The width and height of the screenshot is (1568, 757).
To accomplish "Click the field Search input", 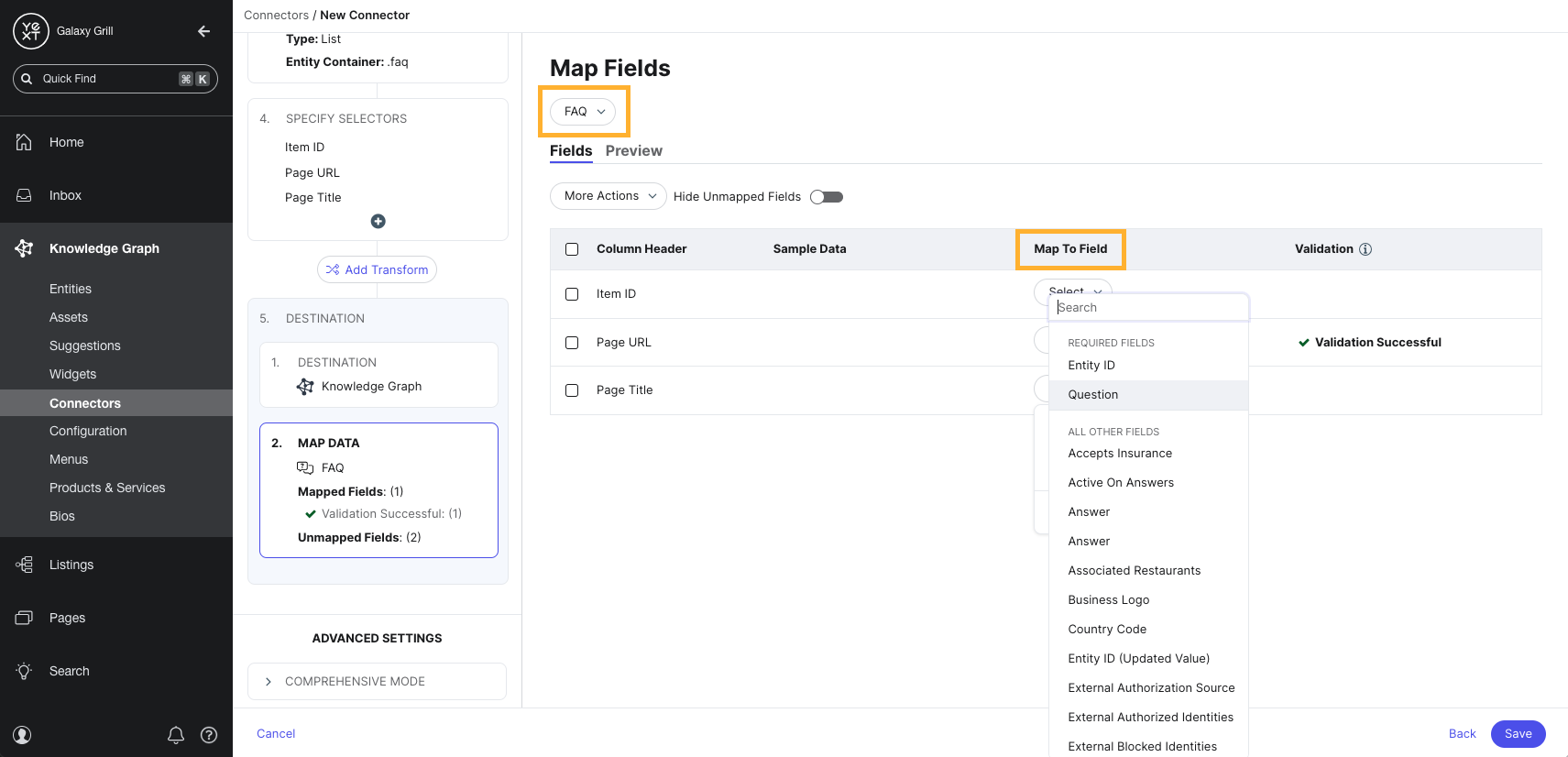I will click(x=1148, y=308).
